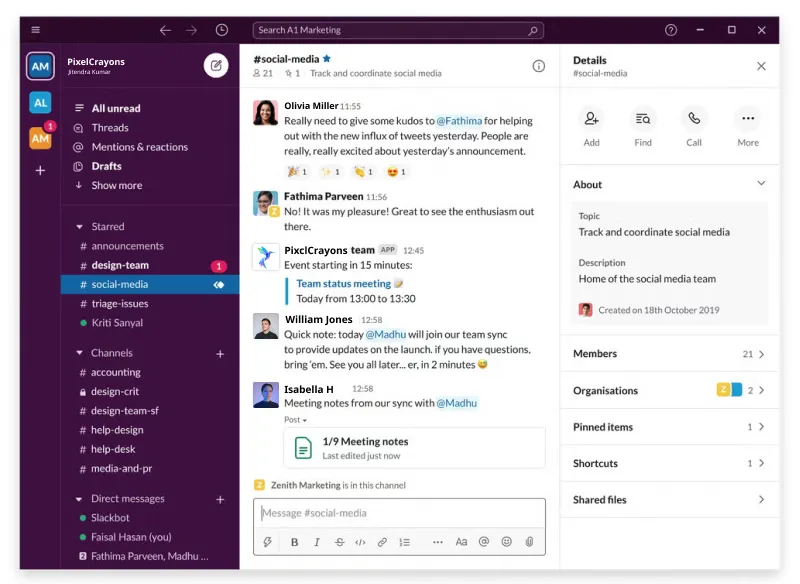800x584 pixels.
Task: Expand Shared files row
Action: pyautogui.click(x=669, y=499)
